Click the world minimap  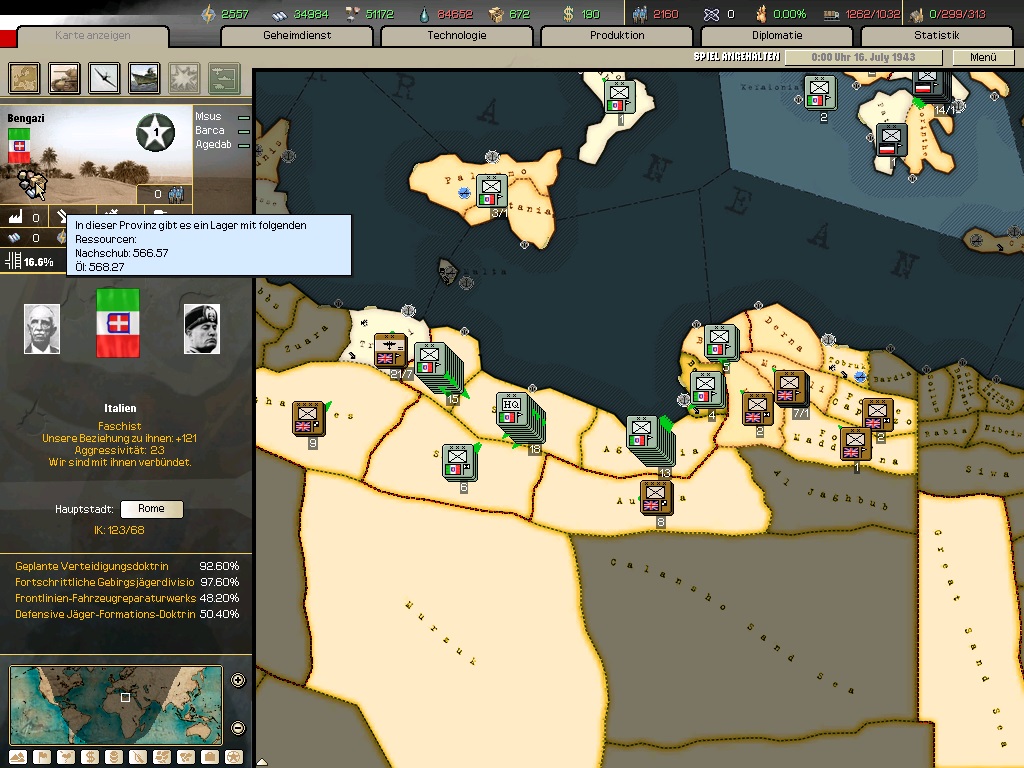[116, 705]
